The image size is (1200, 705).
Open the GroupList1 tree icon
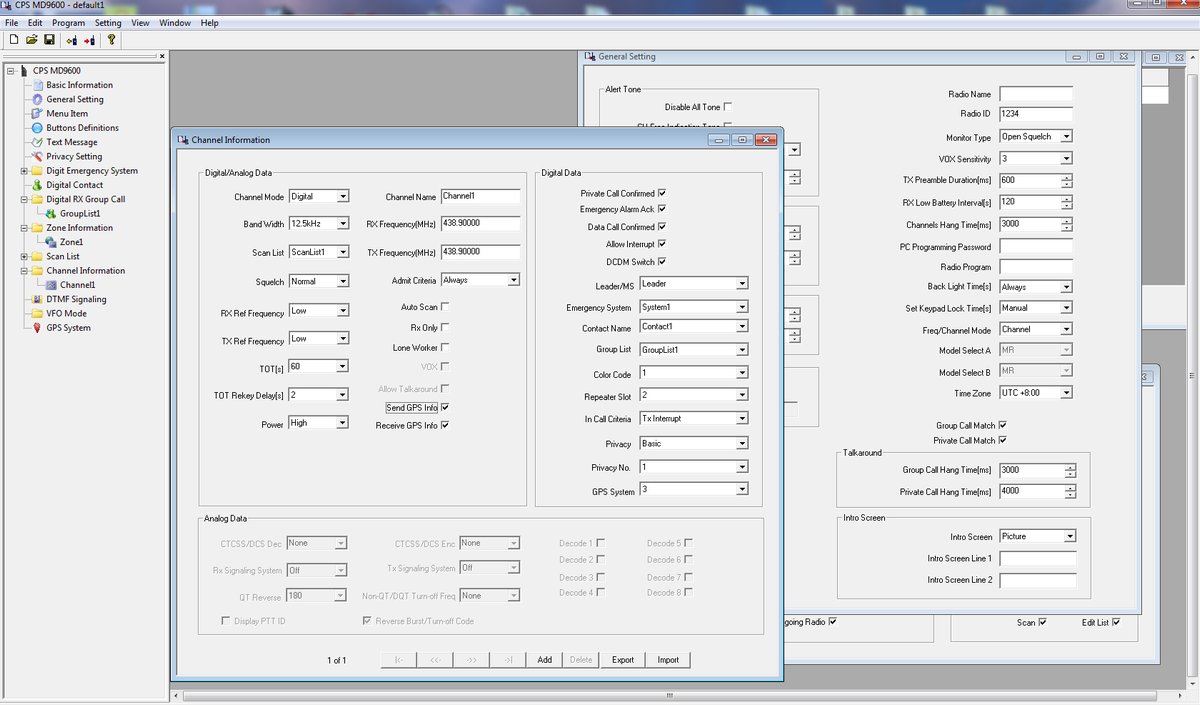click(51, 213)
